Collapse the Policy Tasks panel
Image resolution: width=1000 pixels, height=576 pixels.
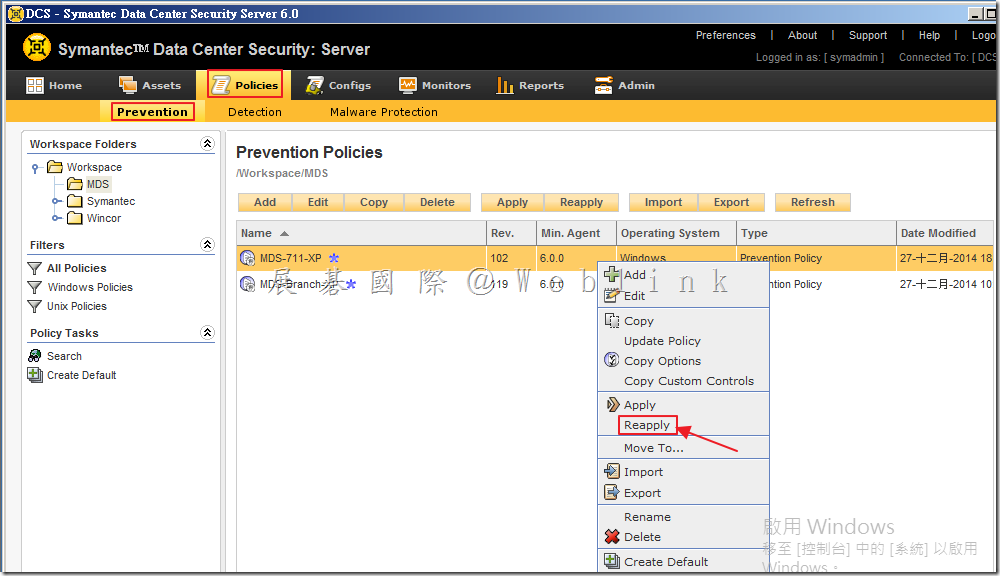pos(207,332)
